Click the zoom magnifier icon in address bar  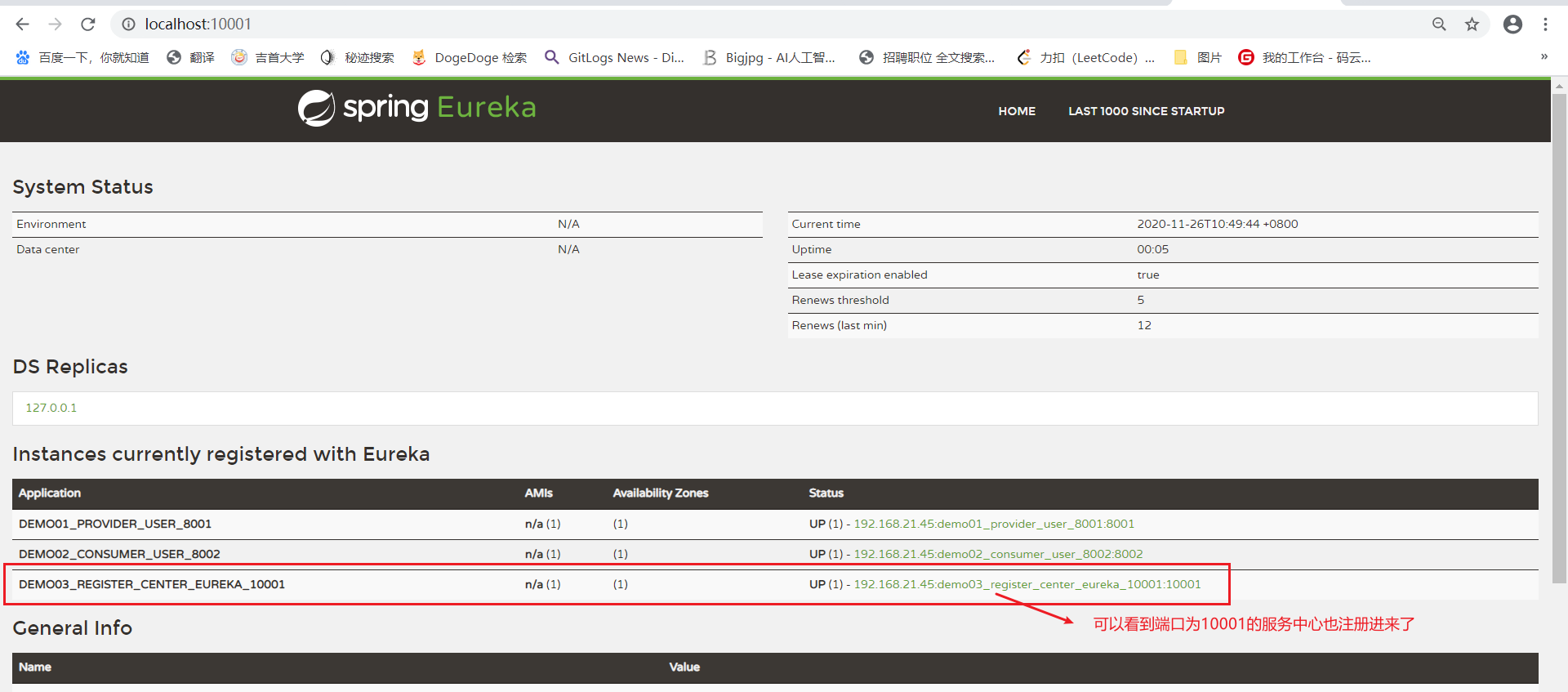(1439, 25)
